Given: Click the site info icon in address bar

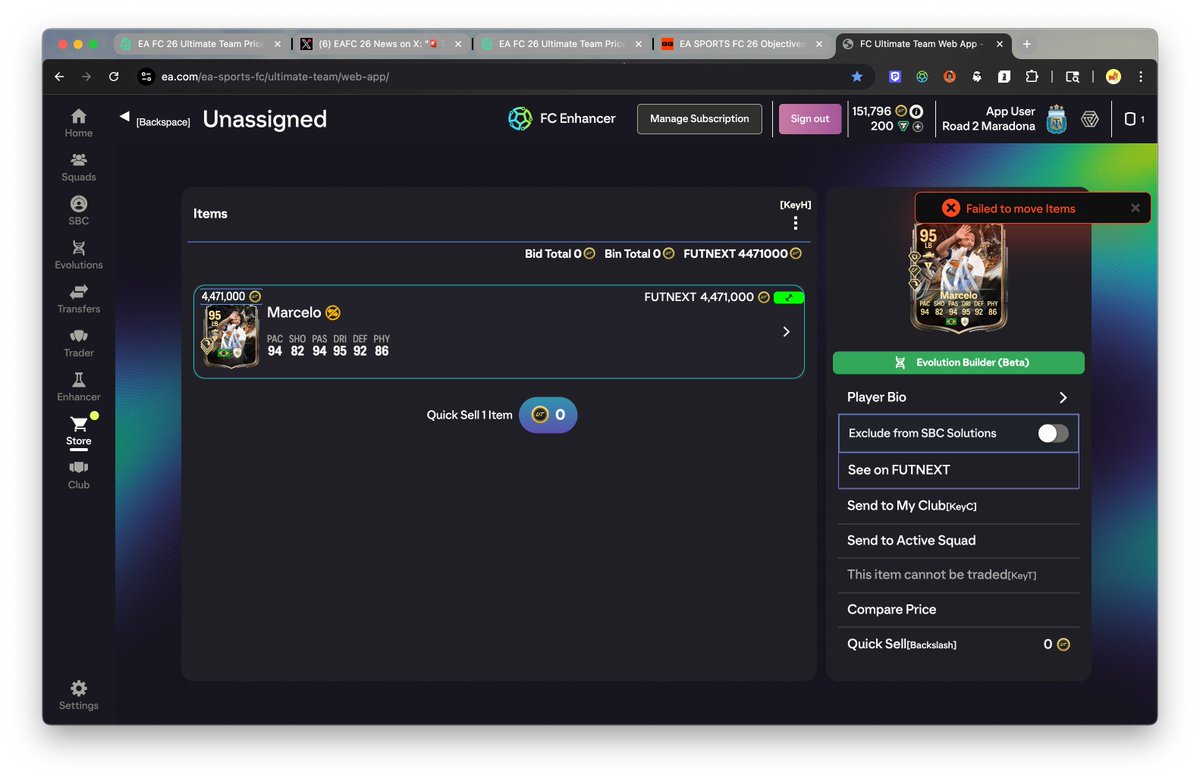Looking at the screenshot, I should 146,77.
